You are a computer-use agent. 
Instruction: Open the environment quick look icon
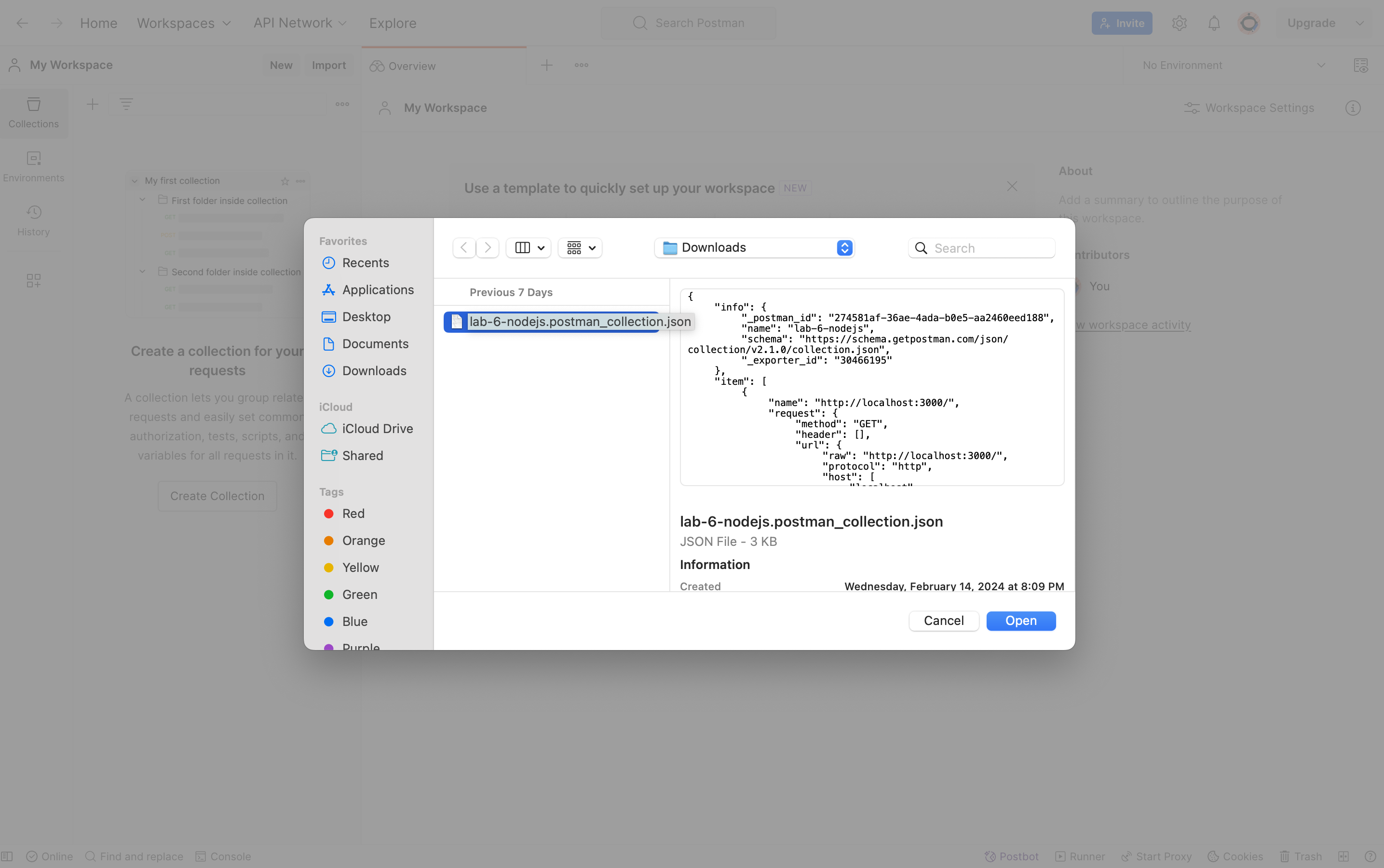click(x=1360, y=65)
